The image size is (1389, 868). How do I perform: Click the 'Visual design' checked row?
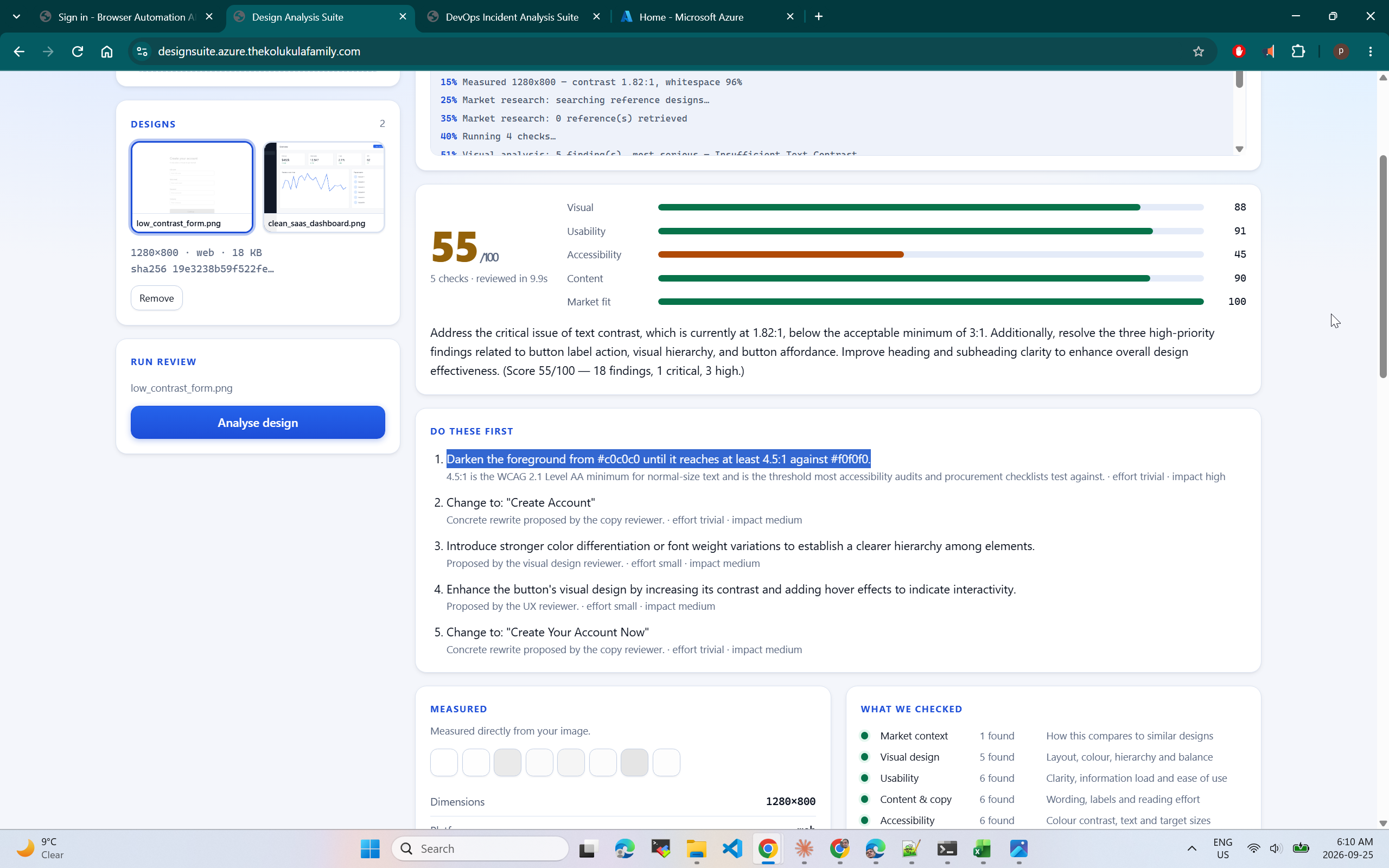1053,757
